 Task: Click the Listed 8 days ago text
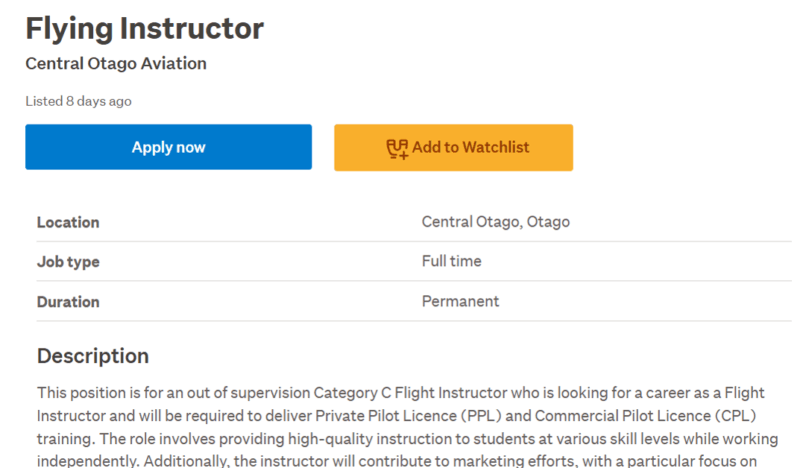click(79, 101)
